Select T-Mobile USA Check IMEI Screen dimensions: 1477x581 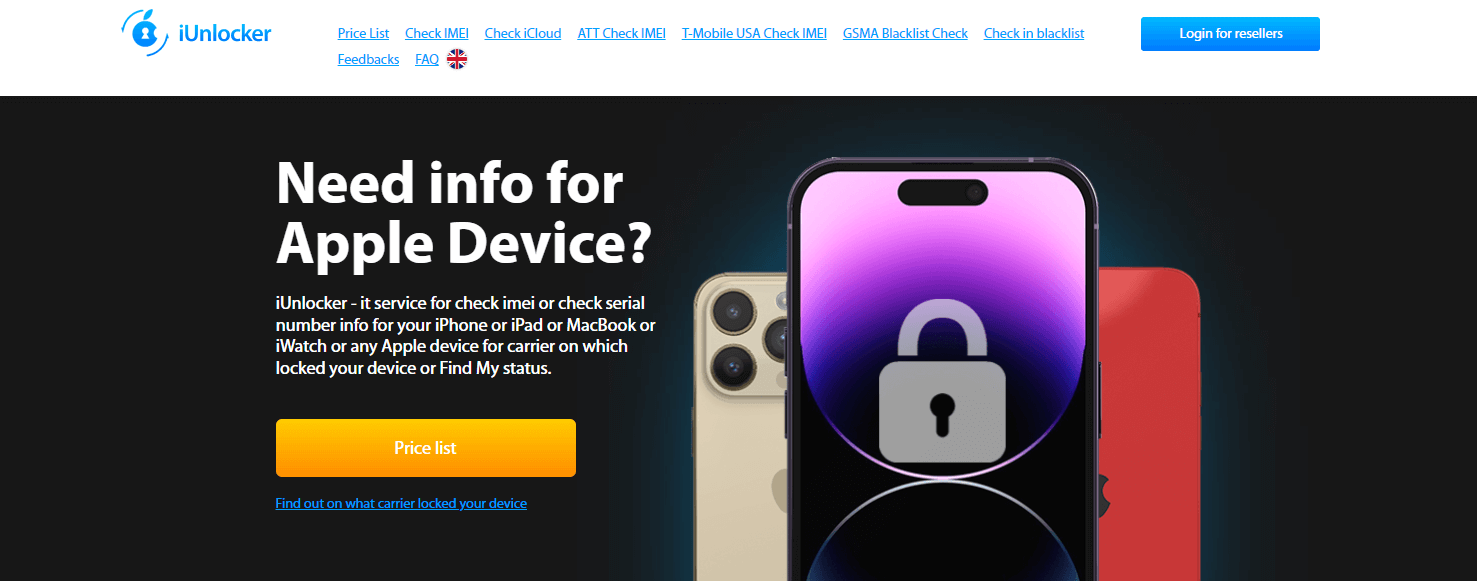pyautogui.click(x=754, y=33)
